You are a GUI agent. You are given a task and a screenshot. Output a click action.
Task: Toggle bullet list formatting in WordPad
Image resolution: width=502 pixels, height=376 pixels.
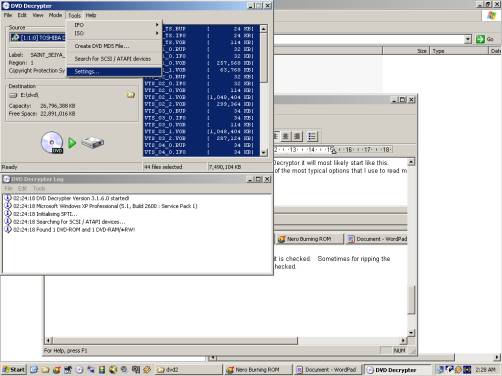[312, 136]
